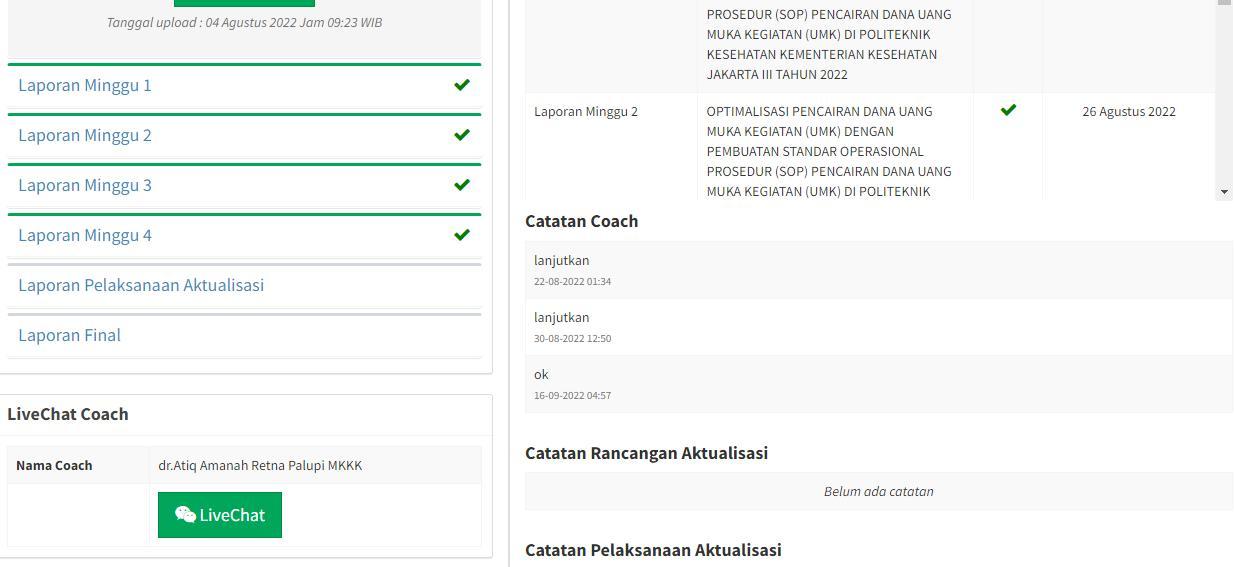This screenshot has width=1234, height=567.
Task: Click the 'ok' coach note dated 16-09-2022
Action: [541, 375]
